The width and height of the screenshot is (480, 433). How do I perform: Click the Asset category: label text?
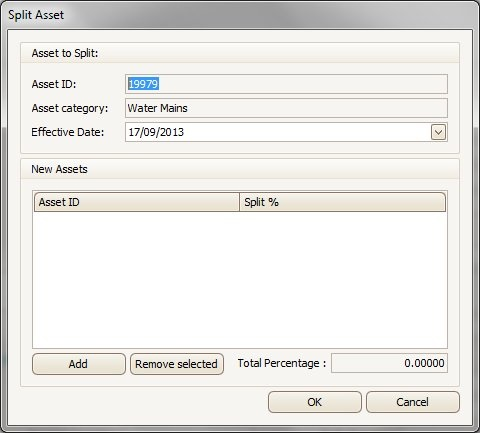click(70, 108)
